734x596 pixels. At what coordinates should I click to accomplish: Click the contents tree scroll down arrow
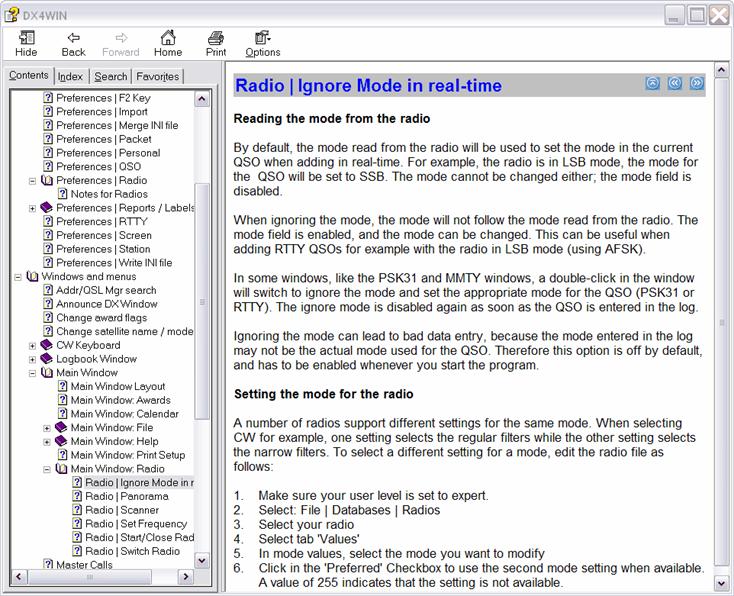202,560
